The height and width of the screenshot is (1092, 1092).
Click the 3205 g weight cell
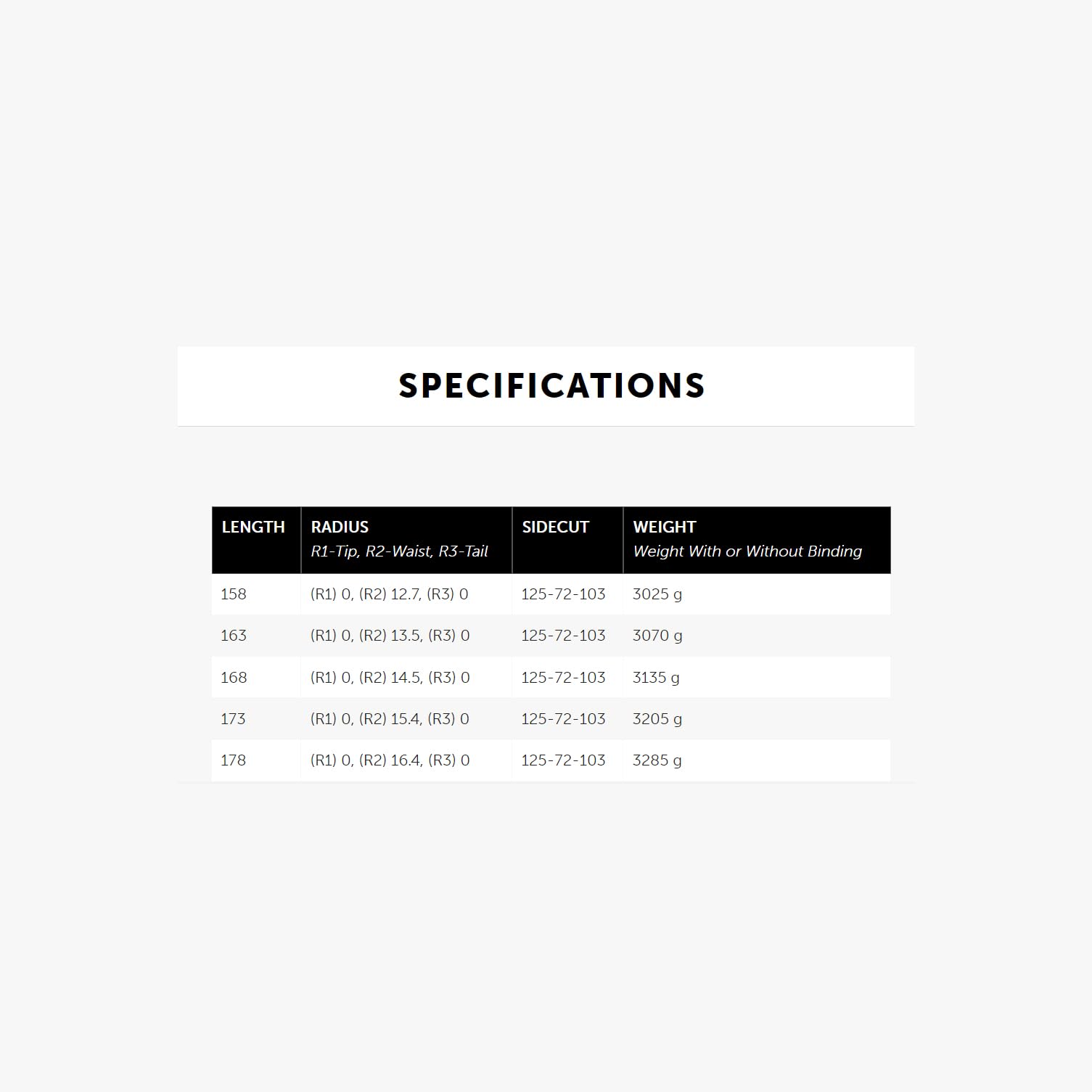point(657,719)
